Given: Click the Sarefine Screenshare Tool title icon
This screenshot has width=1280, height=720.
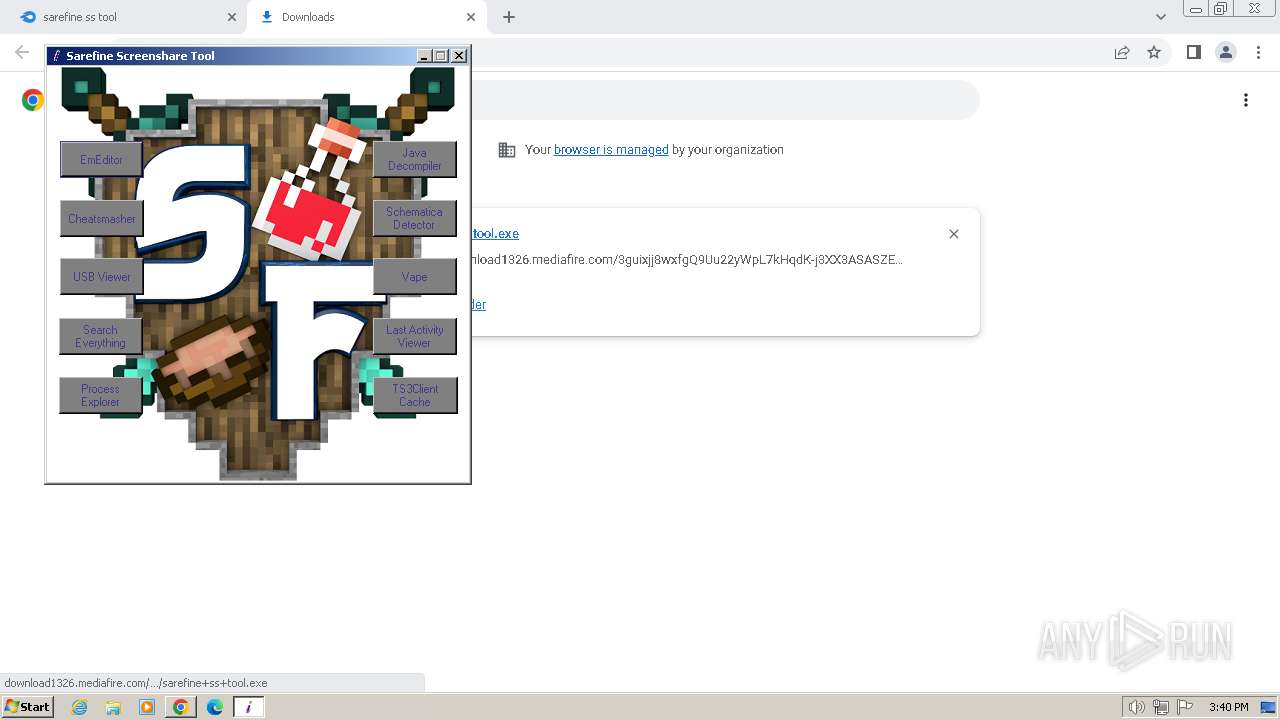Looking at the screenshot, I should [57, 56].
